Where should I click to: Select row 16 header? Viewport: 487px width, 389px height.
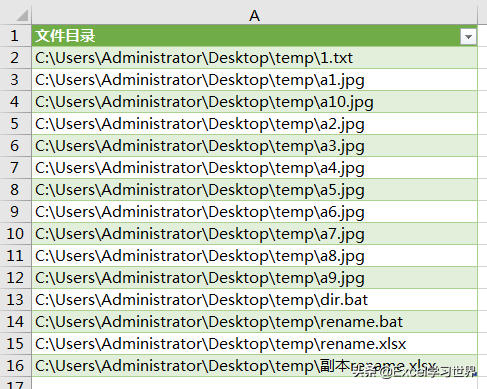(15, 366)
